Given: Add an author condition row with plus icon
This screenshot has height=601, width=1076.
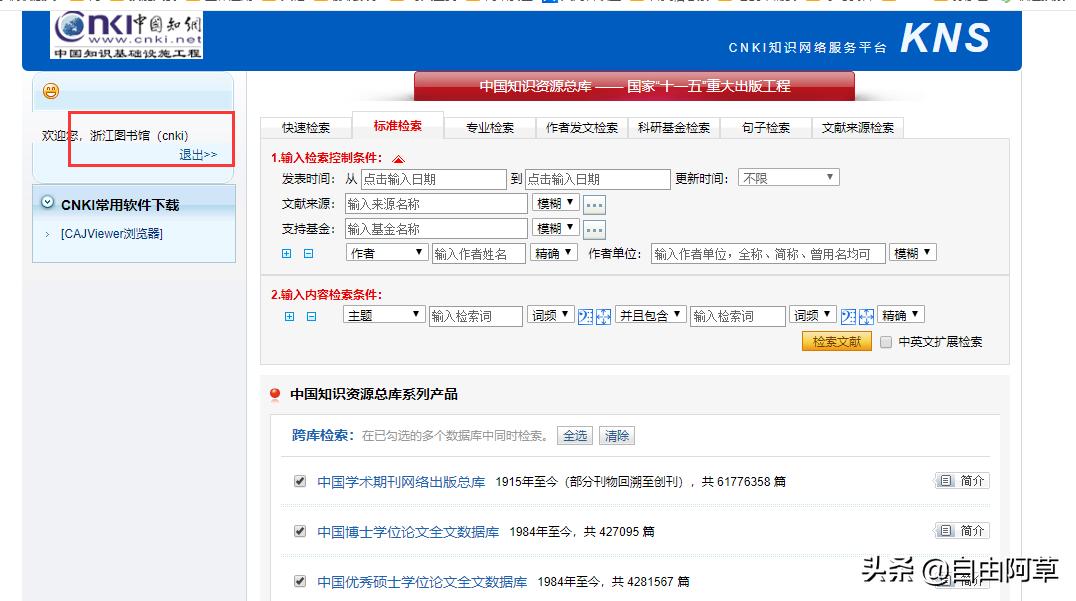Looking at the screenshot, I should [x=287, y=254].
